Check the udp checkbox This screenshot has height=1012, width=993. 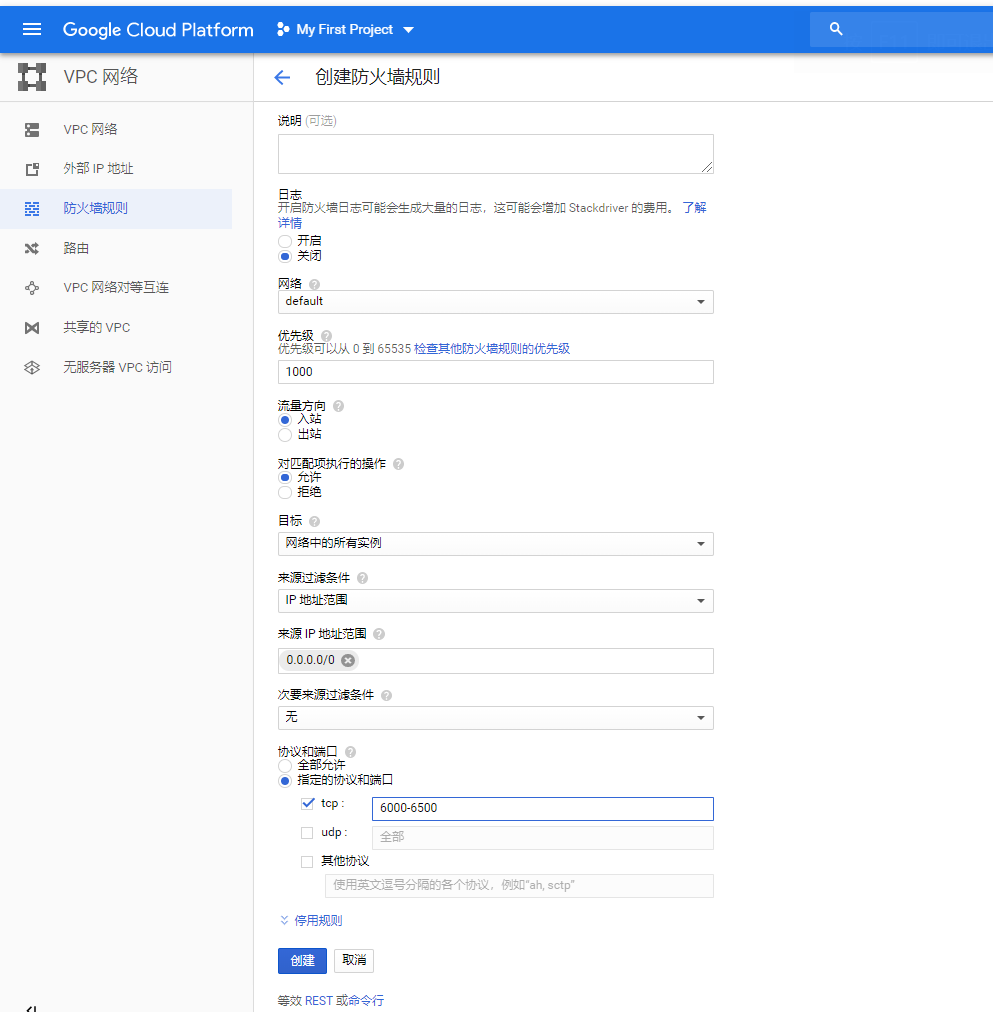coord(307,833)
